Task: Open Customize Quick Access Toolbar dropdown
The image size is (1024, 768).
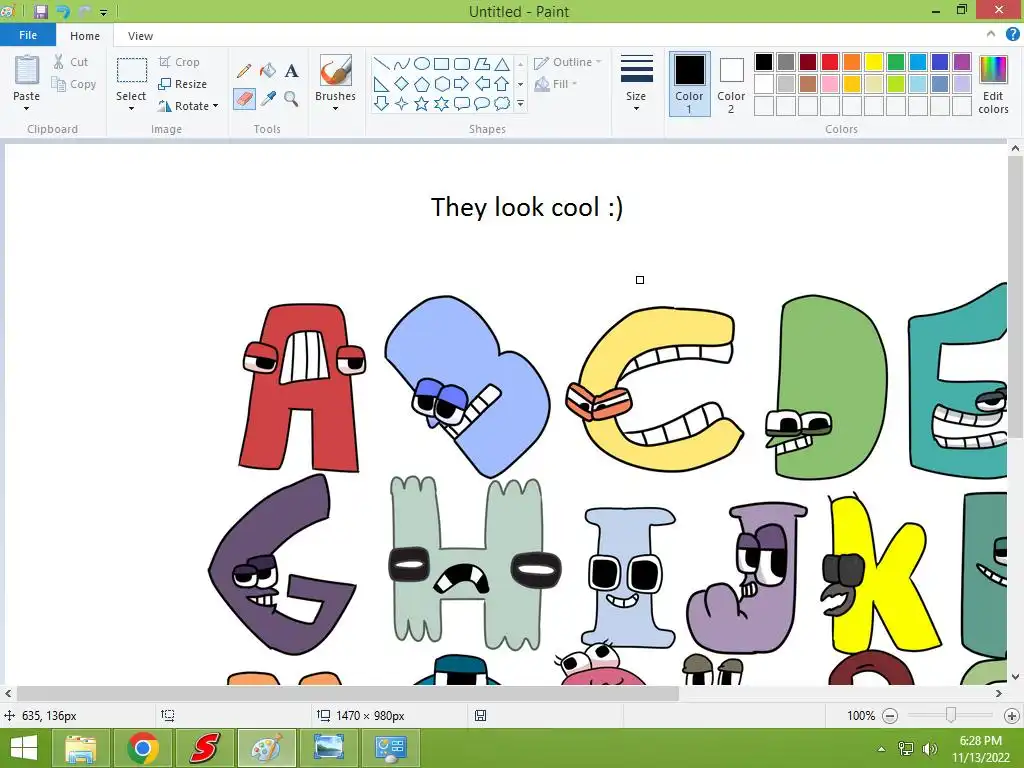Action: click(x=103, y=12)
